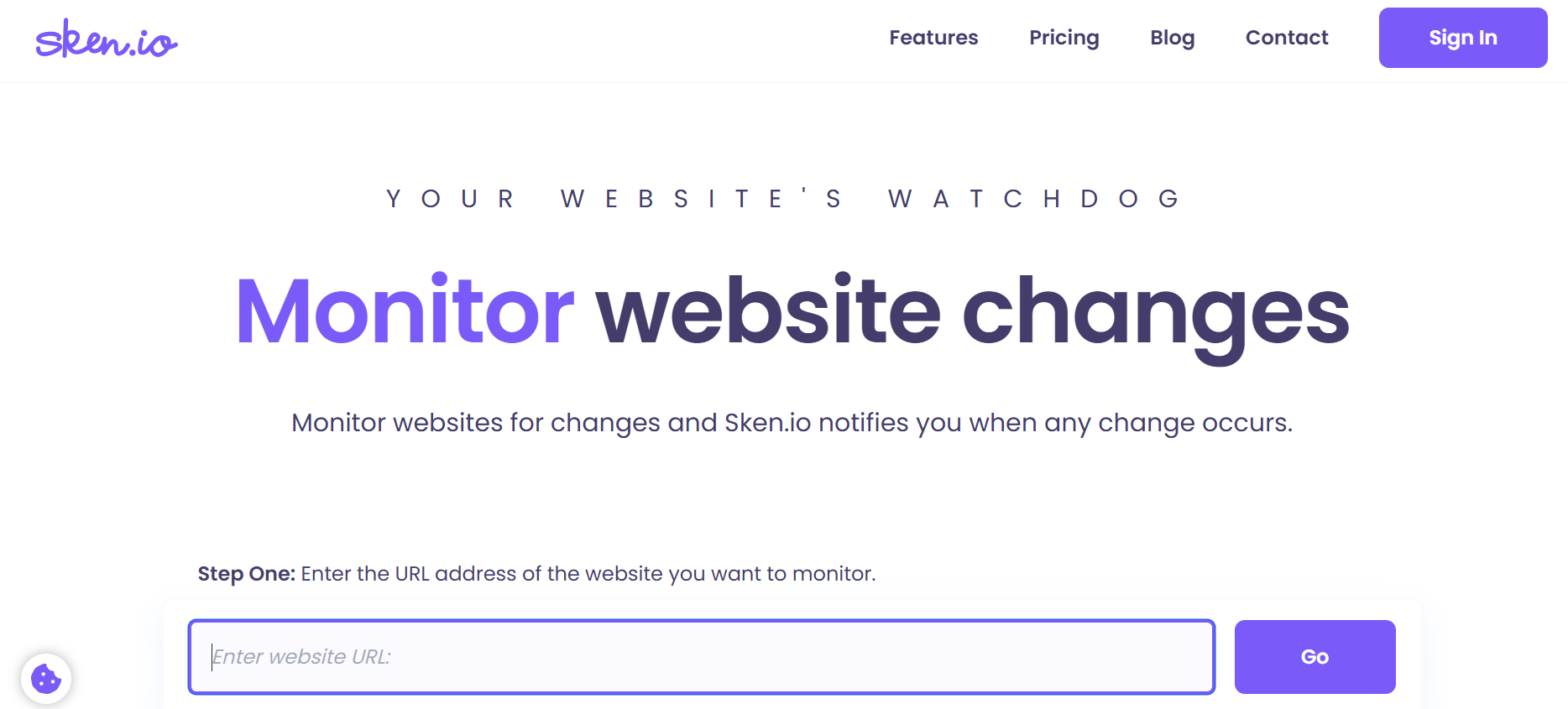Click WEBSITE'S in the spaced tagline
This screenshot has height=709, width=1568.
(701, 199)
